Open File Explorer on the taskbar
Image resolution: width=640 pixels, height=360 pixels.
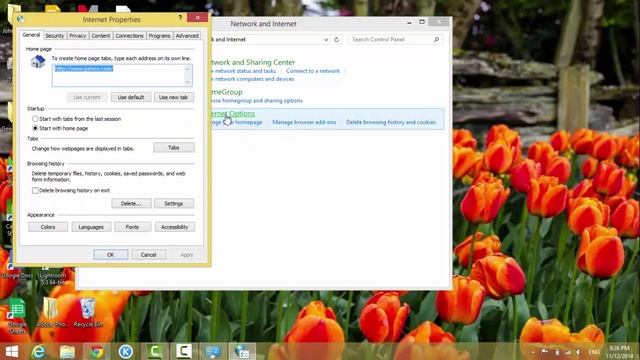click(67, 351)
